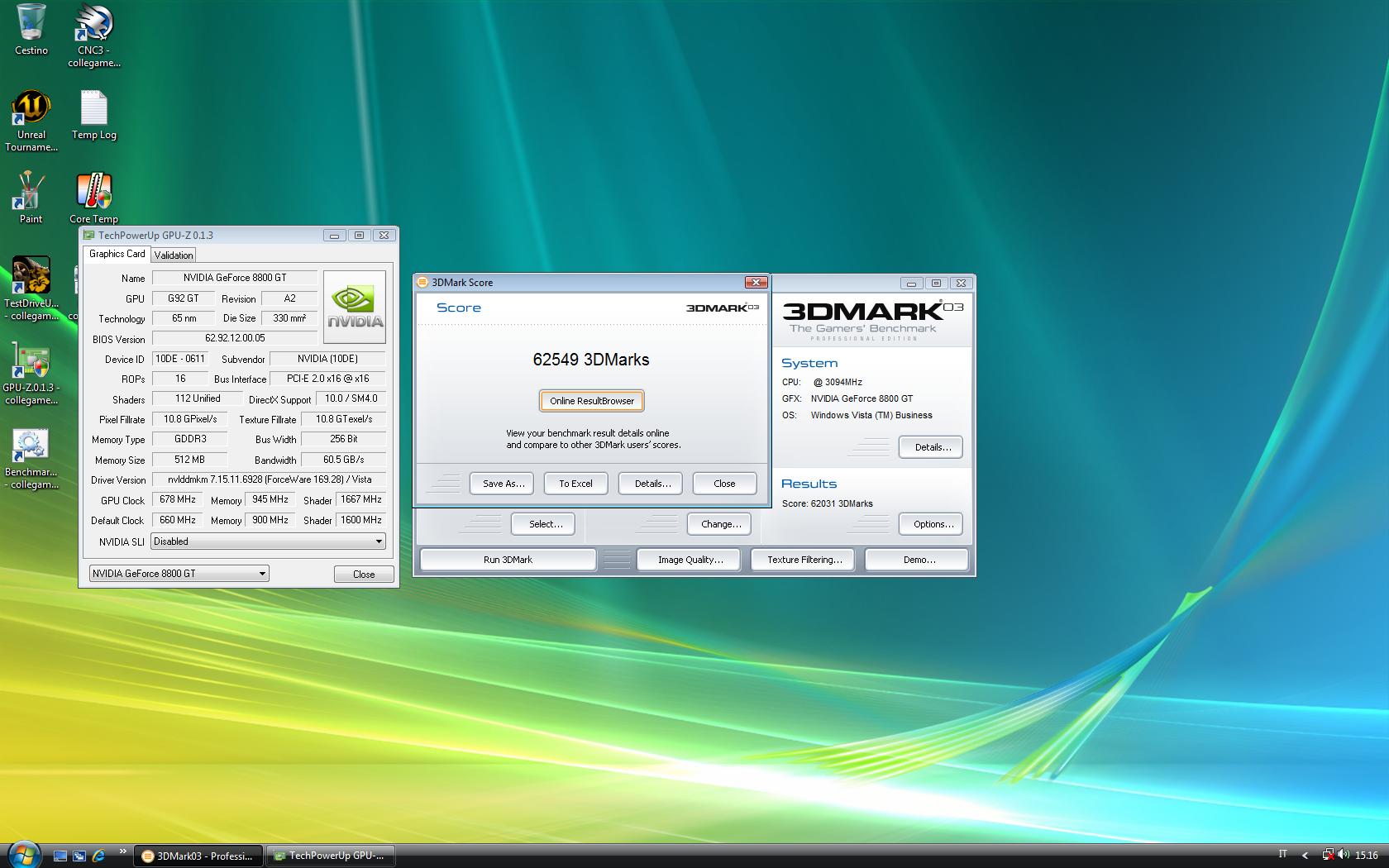
Task: Click the volume speaker tray icon
Action: click(x=1343, y=855)
